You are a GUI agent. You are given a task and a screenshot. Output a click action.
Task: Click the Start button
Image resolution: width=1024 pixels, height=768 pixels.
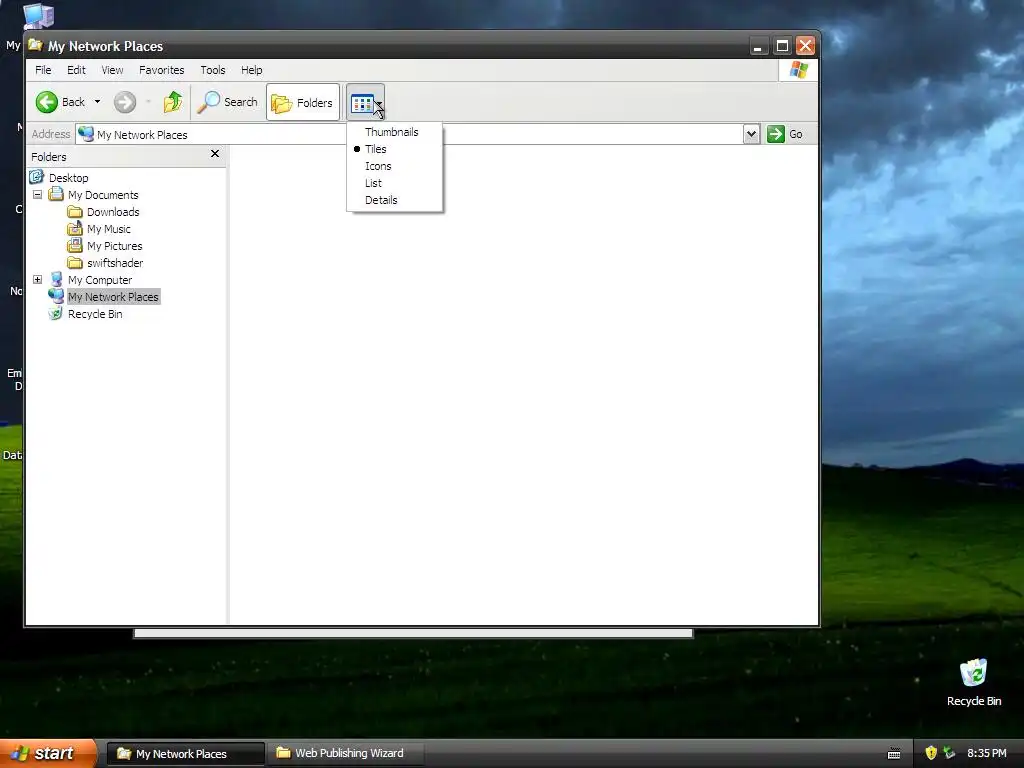tap(48, 753)
